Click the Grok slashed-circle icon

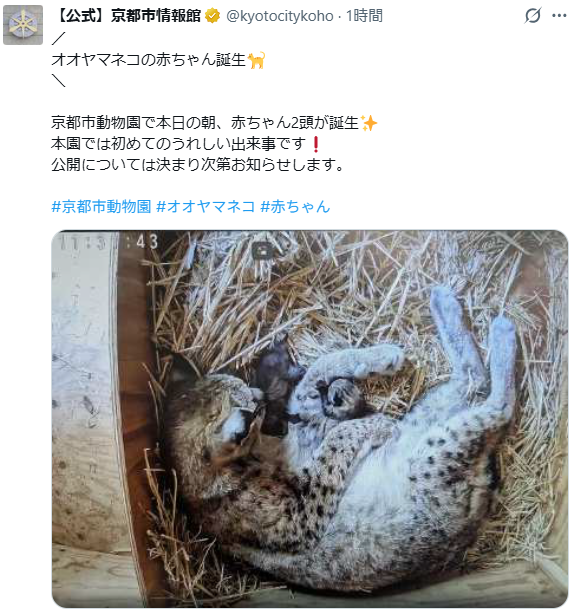[x=532, y=15]
